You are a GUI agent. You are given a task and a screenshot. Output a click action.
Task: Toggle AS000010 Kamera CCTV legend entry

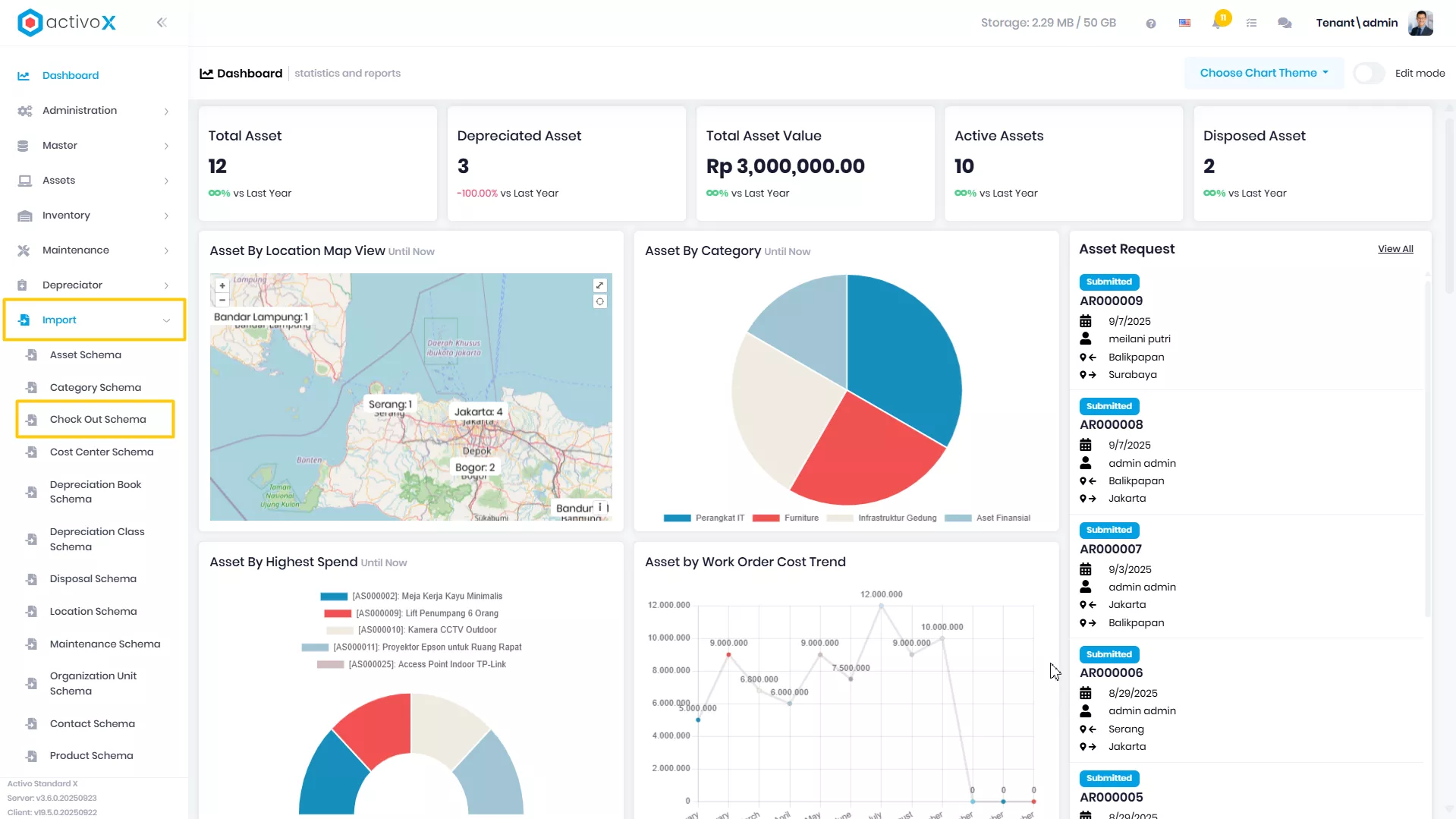411,630
